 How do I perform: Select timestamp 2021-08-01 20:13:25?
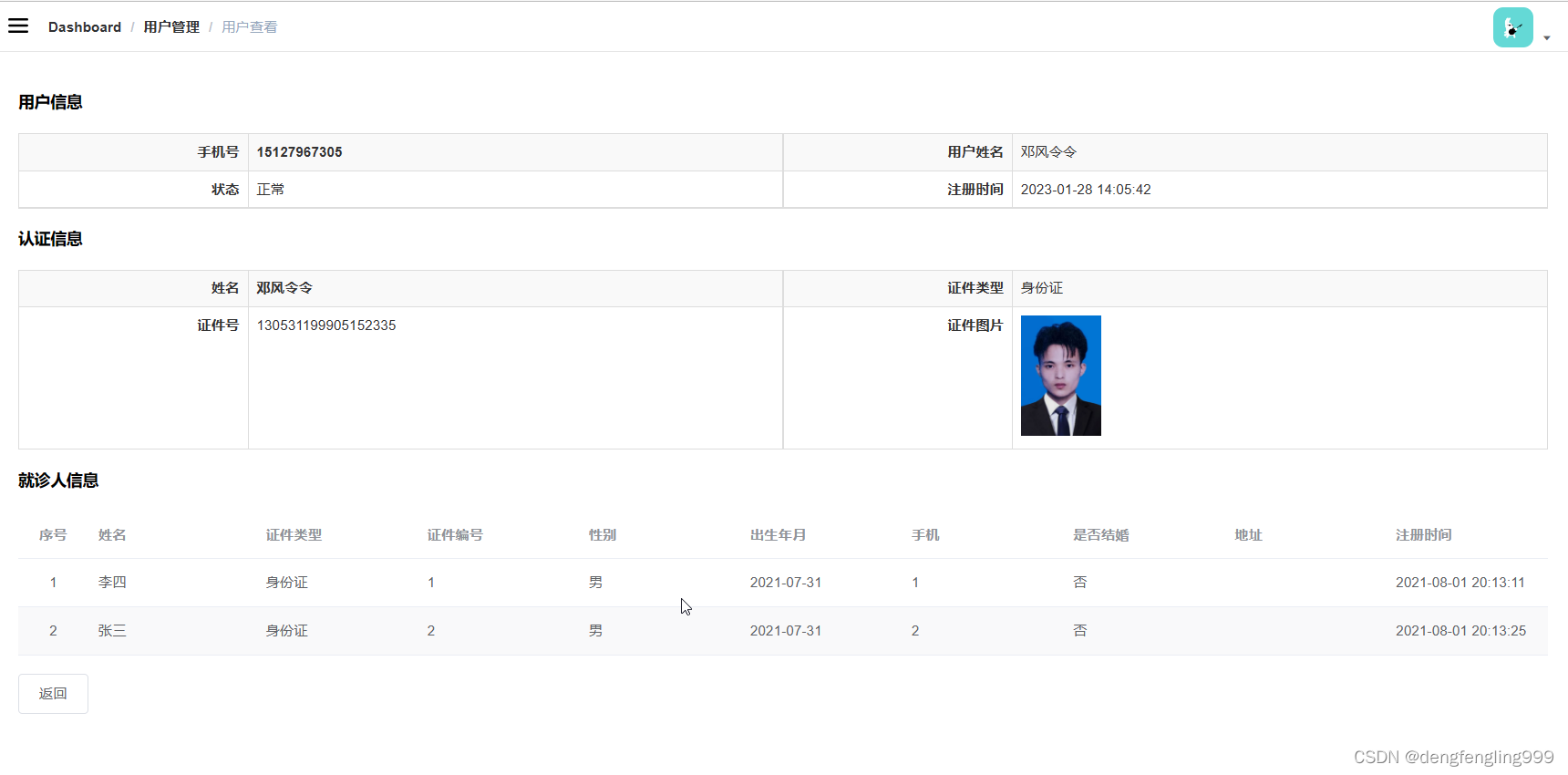tap(1460, 631)
